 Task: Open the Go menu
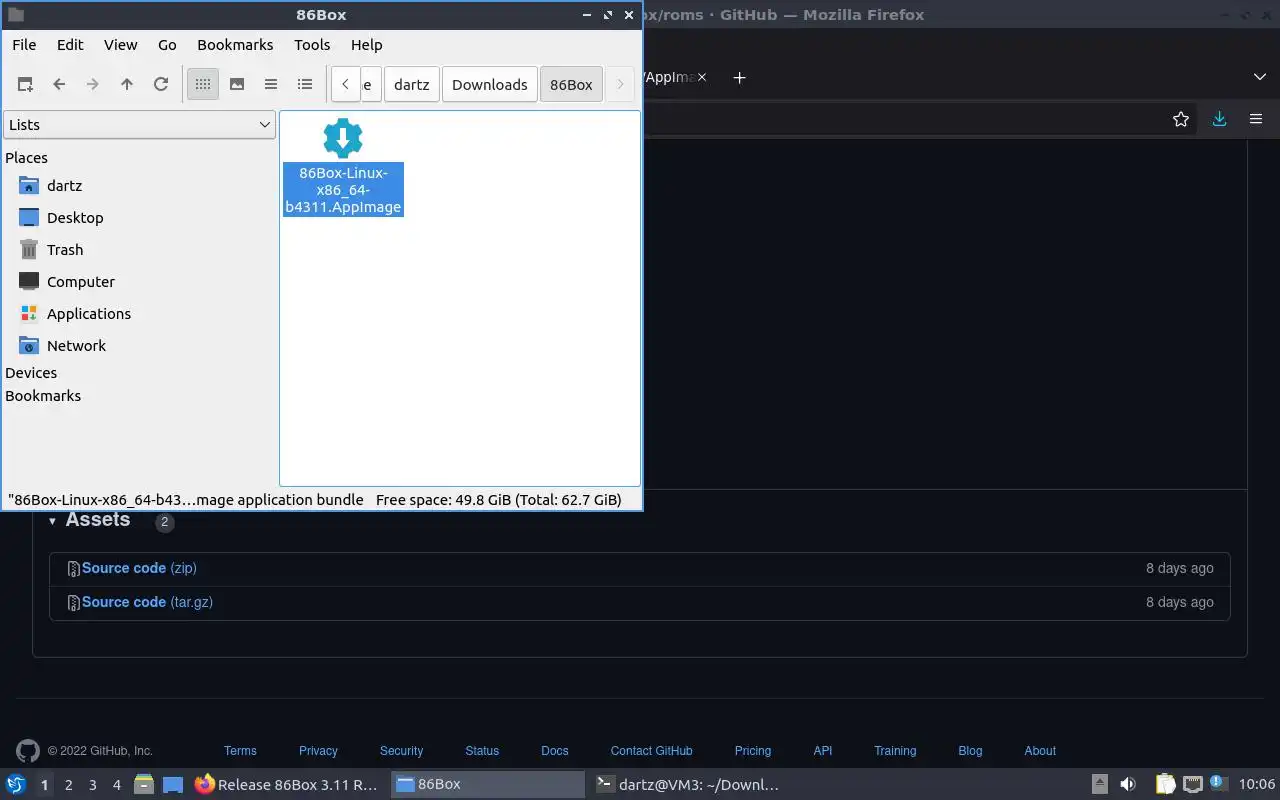pos(167,45)
